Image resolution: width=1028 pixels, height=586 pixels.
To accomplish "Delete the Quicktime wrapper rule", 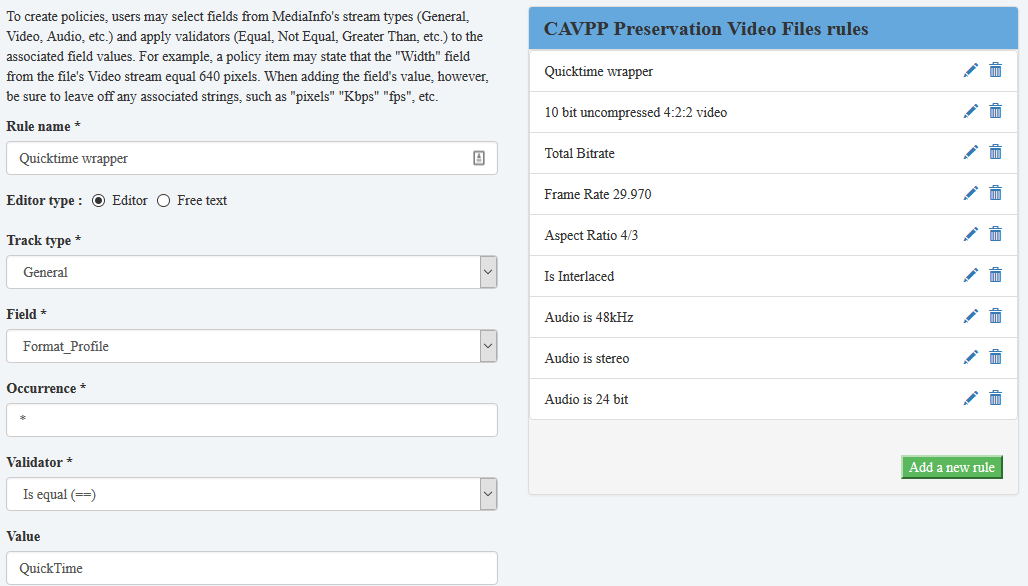I will 995,70.
